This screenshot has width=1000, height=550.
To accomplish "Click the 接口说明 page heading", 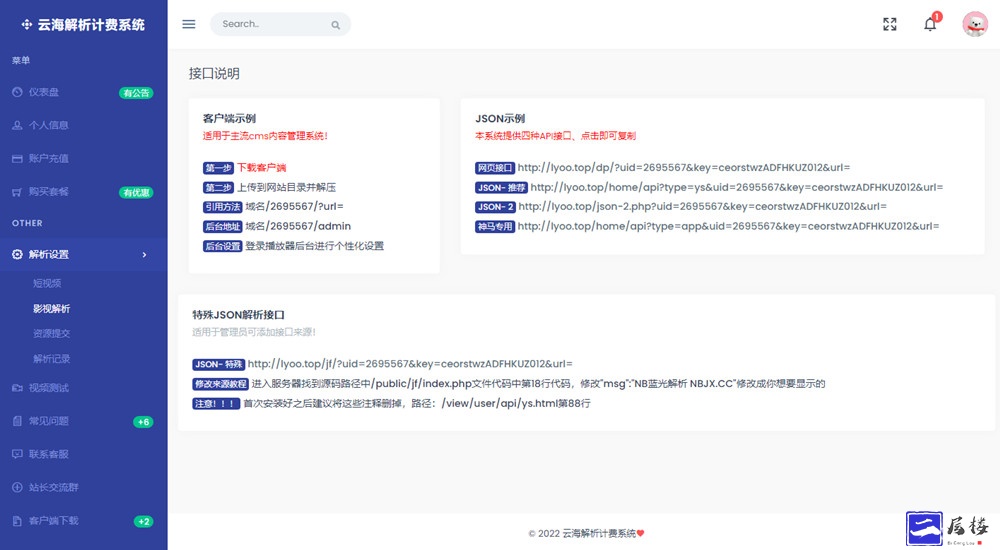I will 214,73.
